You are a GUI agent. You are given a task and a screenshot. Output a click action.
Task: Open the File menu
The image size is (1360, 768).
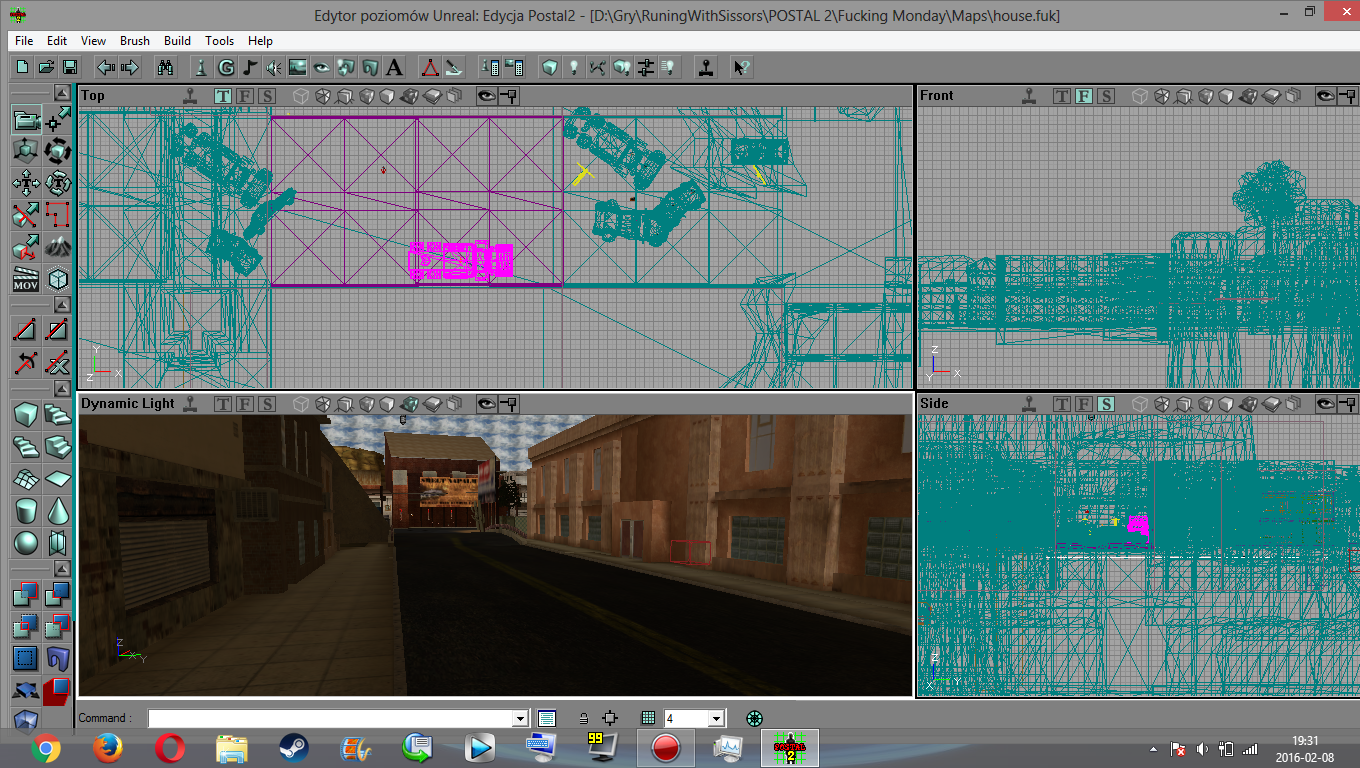(24, 41)
